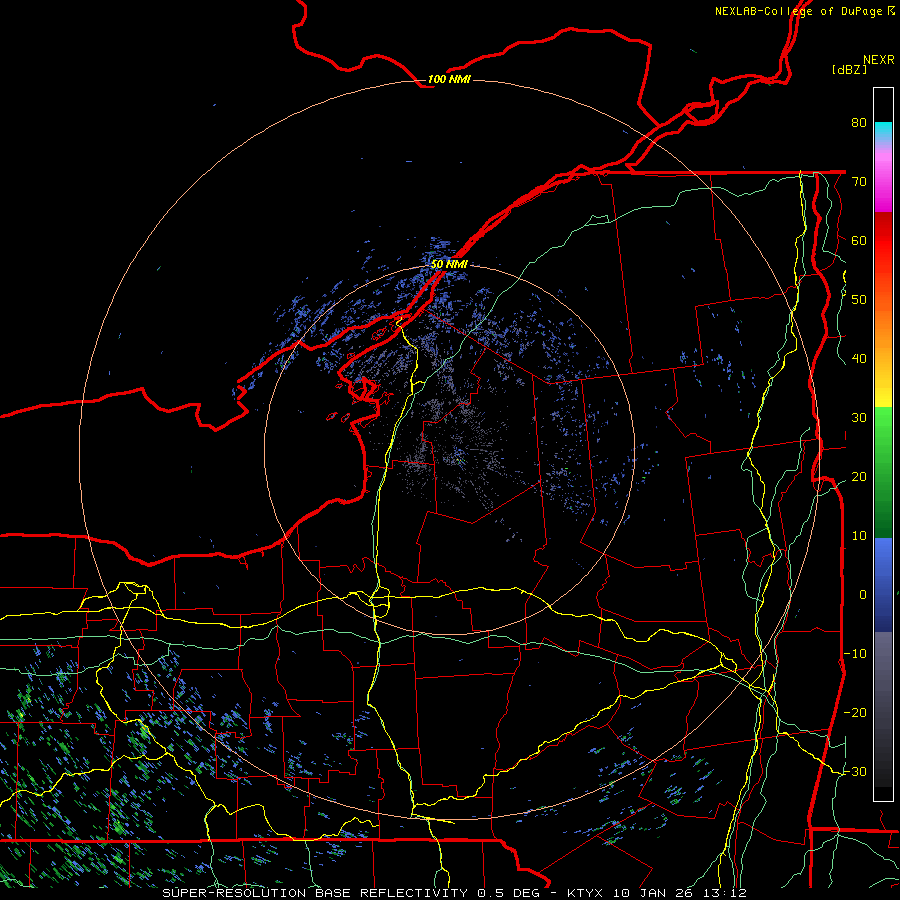Click the [dBZ] unit label
The image size is (900, 900).
pos(849,69)
